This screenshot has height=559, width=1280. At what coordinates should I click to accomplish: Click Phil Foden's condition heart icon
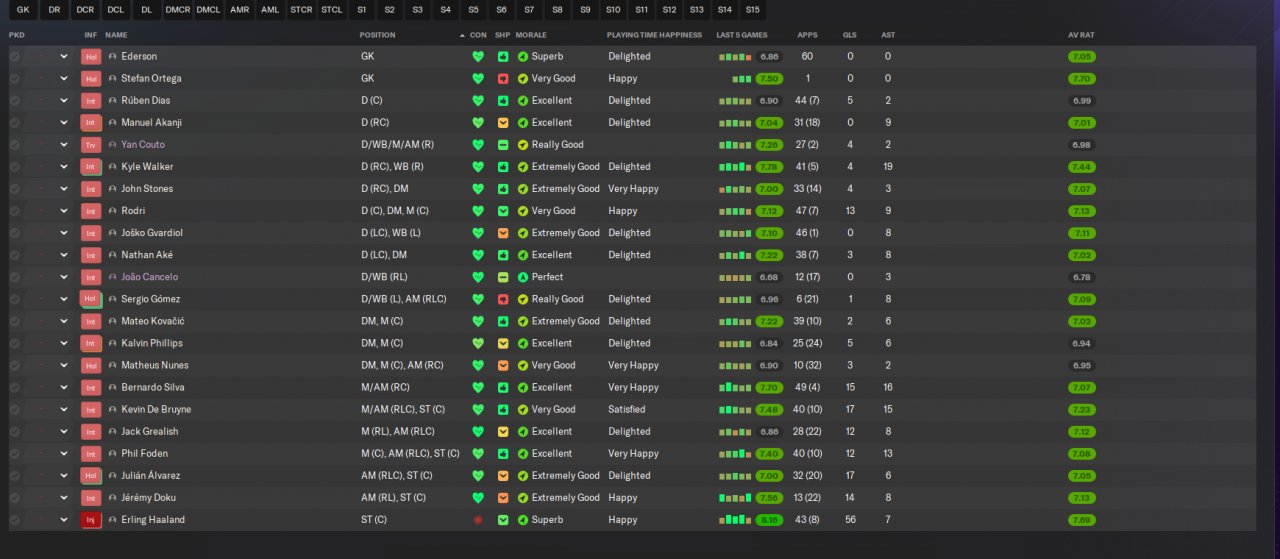[x=478, y=454]
